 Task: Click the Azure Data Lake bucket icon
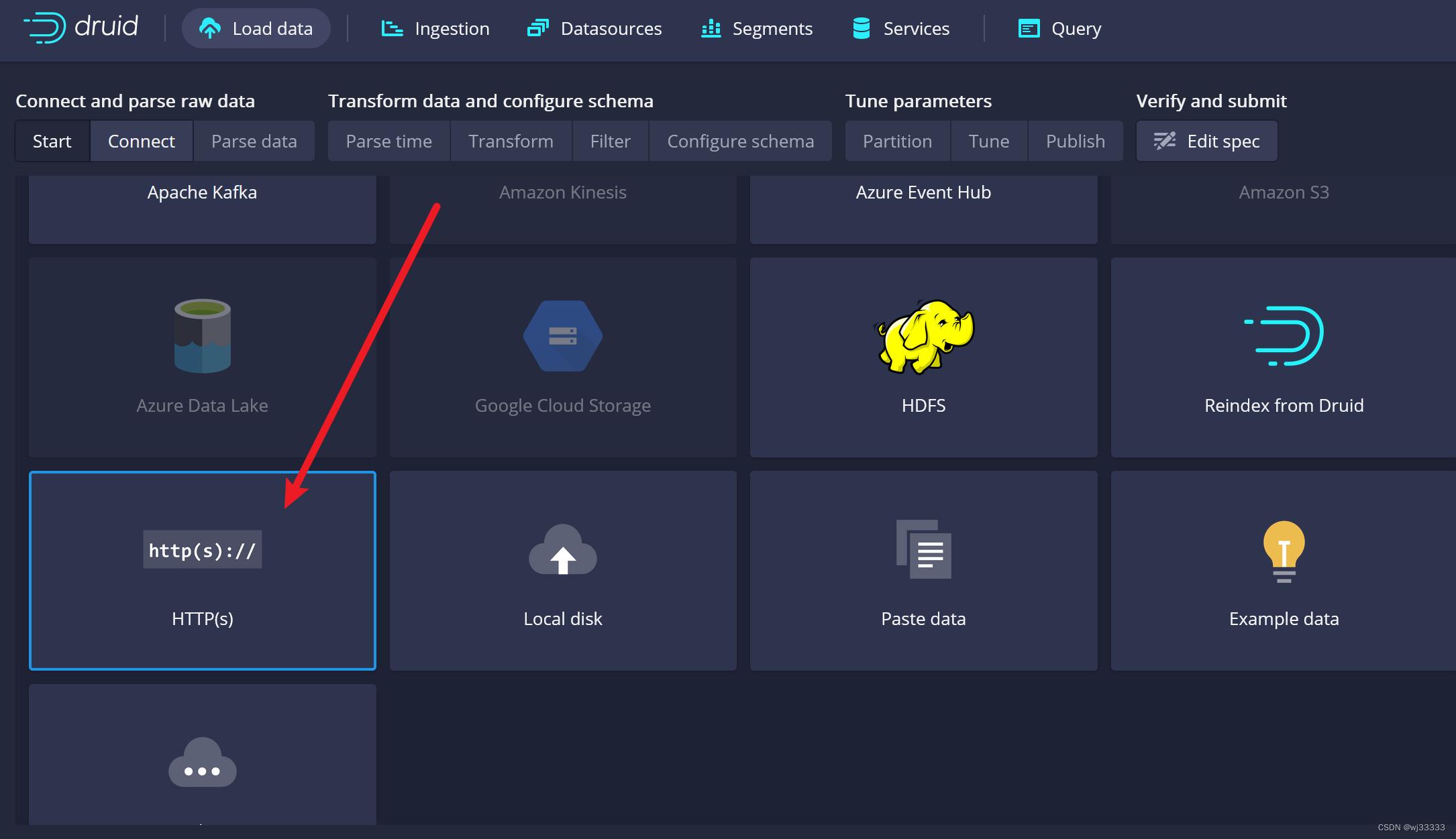click(203, 335)
